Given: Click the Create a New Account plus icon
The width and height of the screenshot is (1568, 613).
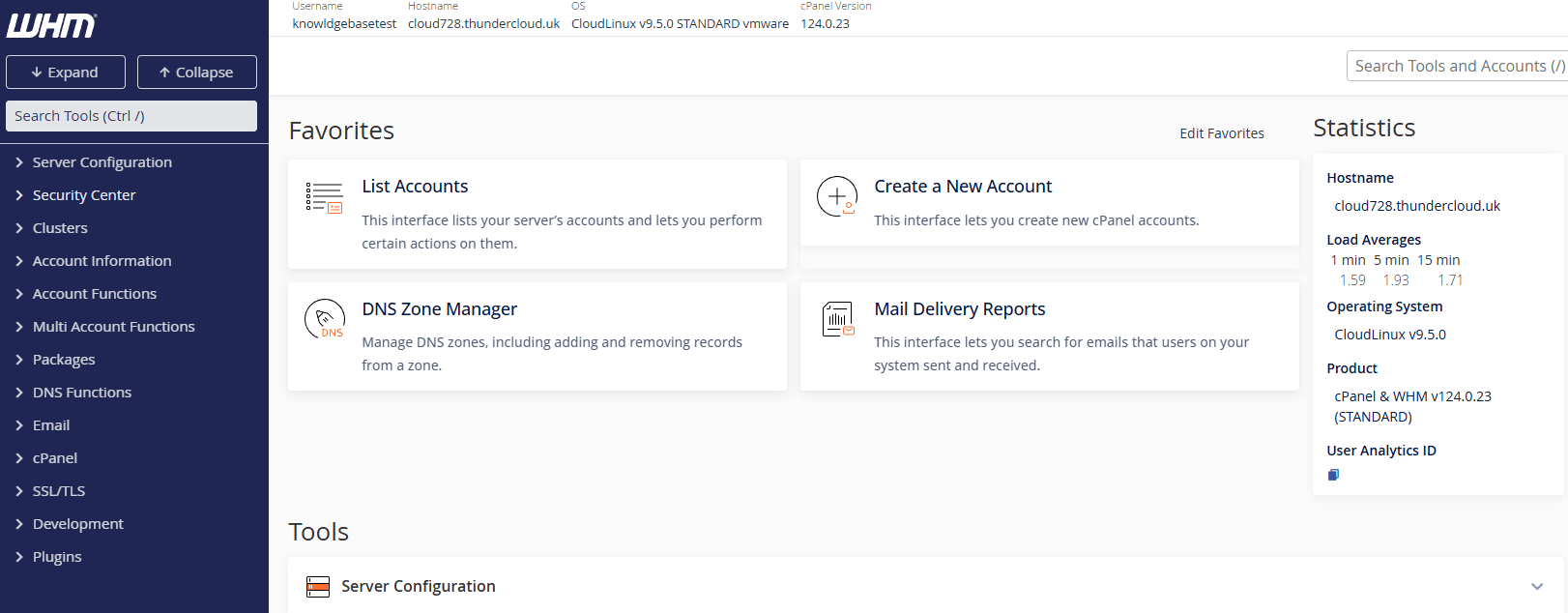Looking at the screenshot, I should tap(837, 195).
